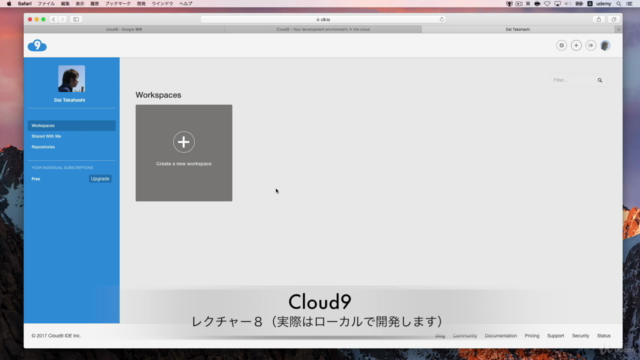This screenshot has width=640, height=360.
Task: Open the ブックマーク menu
Action: tap(118, 4)
